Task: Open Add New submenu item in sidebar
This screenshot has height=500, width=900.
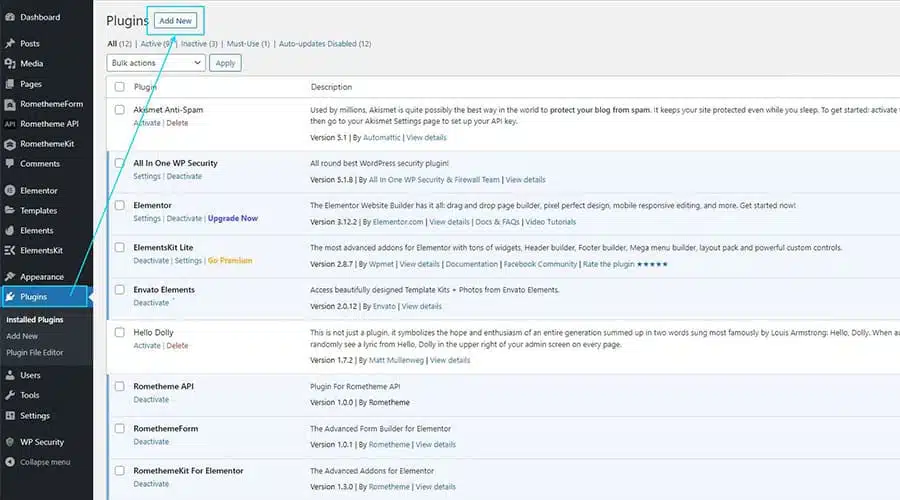Action: point(22,336)
